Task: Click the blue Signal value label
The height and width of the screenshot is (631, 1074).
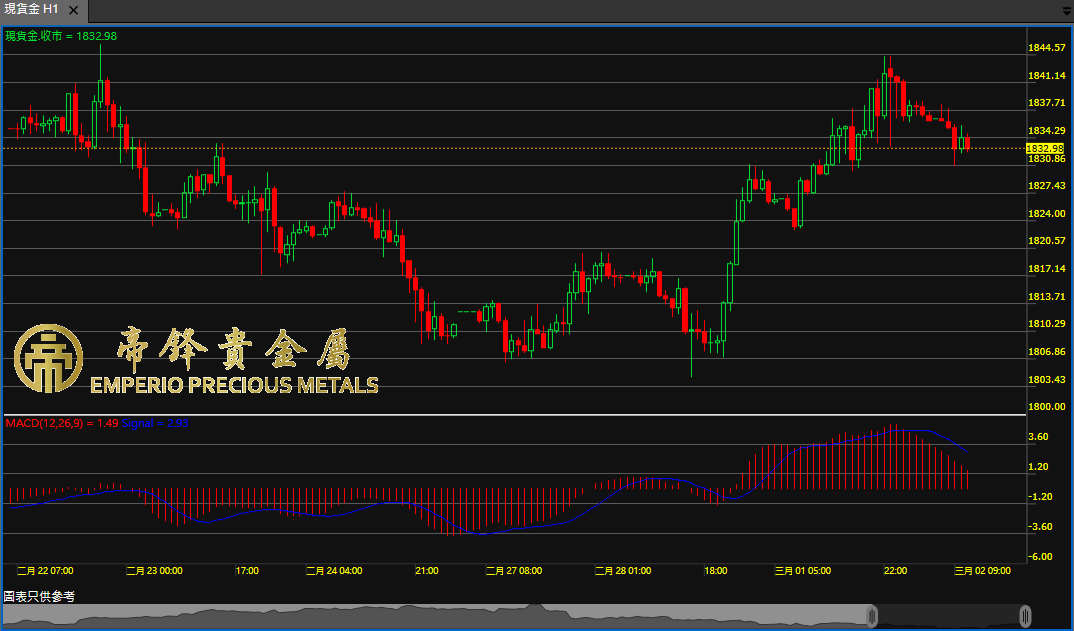Action: (155, 424)
